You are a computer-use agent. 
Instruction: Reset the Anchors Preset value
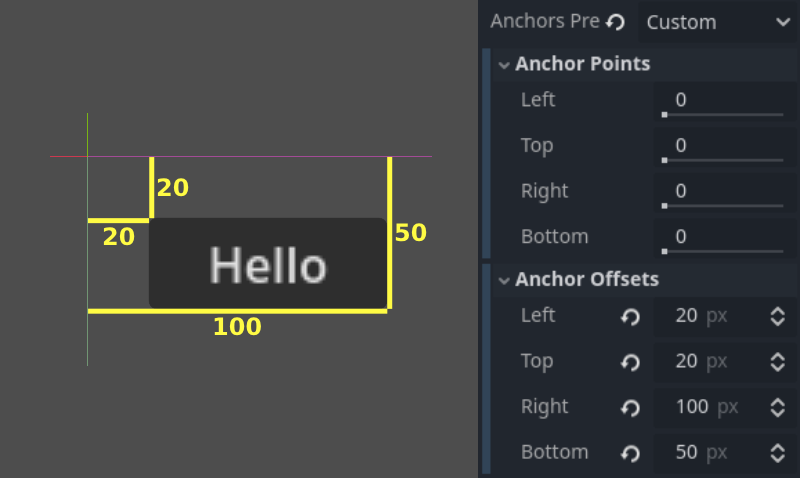tap(616, 21)
